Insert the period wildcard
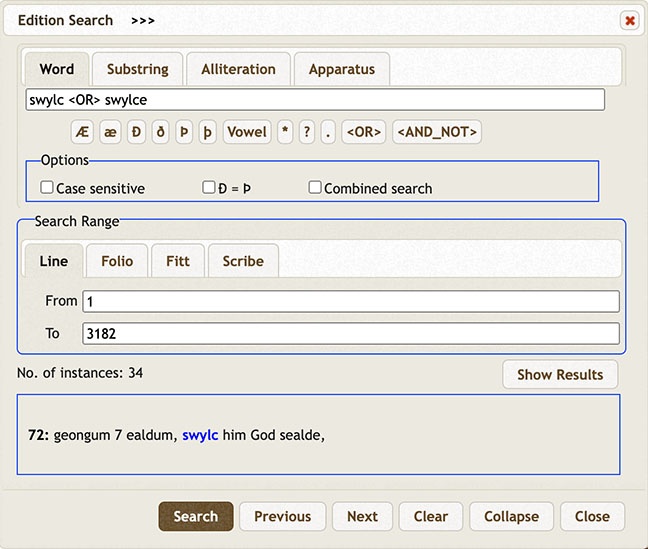Image resolution: width=648 pixels, height=549 pixels. (x=328, y=132)
